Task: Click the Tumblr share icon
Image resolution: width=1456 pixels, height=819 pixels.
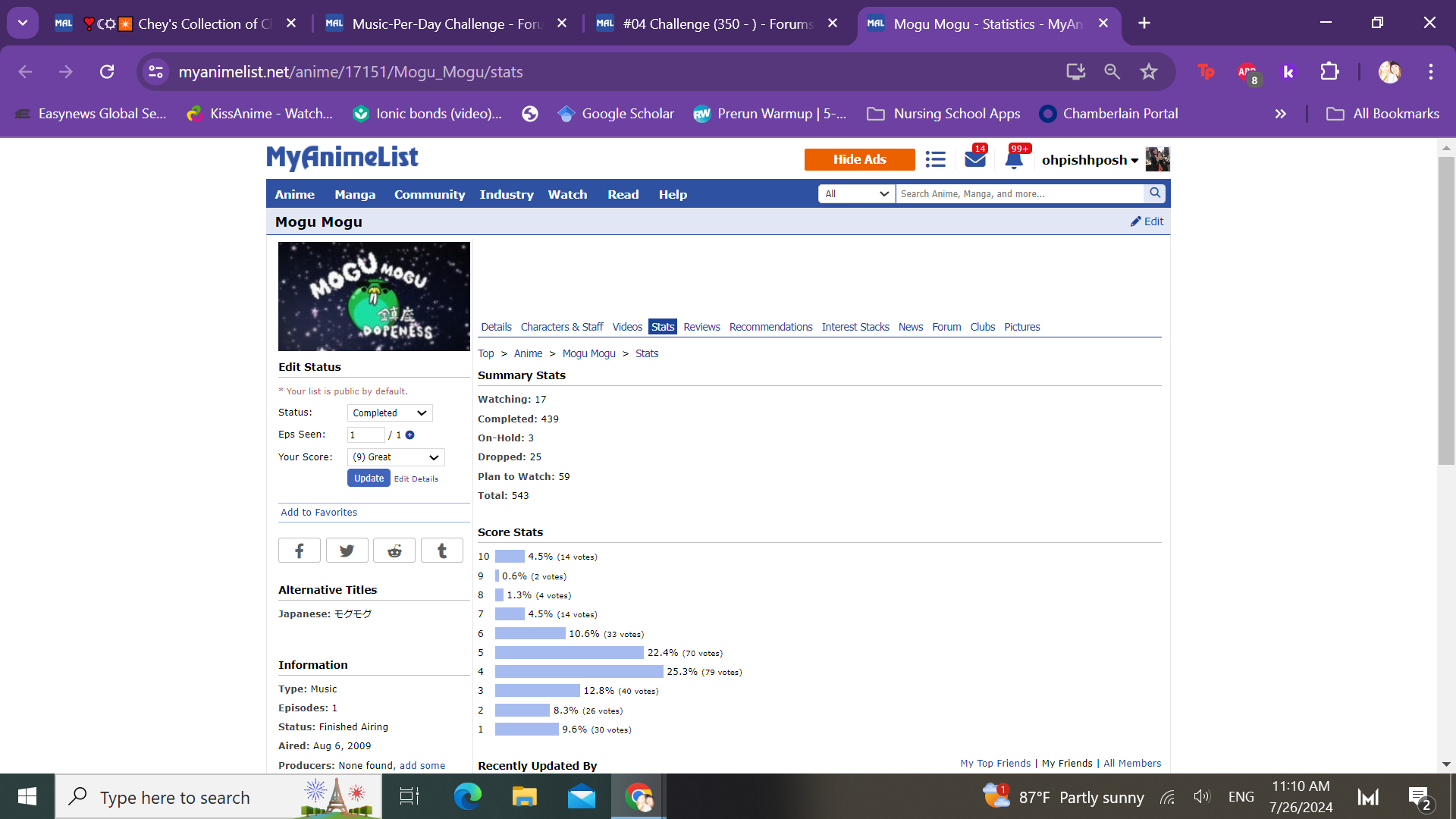Action: (441, 551)
